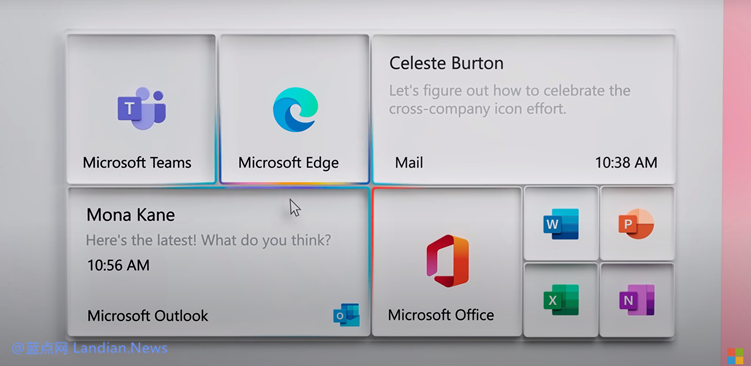Screen dimensions: 751x366
Task: Select the Microsoft Teams label
Action: pos(137,162)
